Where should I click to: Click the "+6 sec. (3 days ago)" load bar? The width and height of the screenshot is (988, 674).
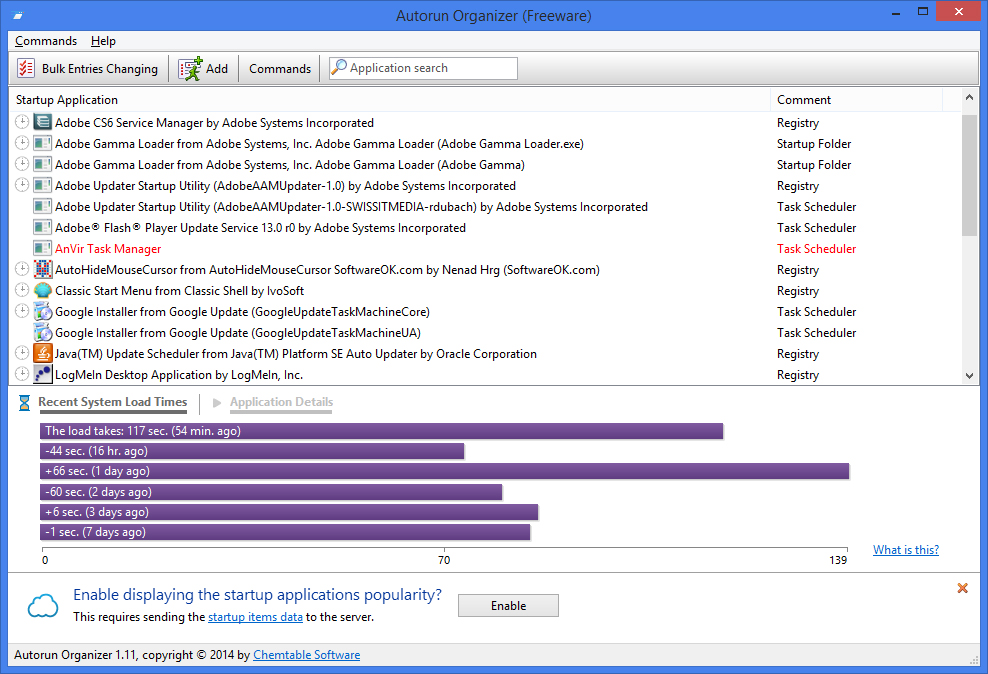(x=289, y=512)
